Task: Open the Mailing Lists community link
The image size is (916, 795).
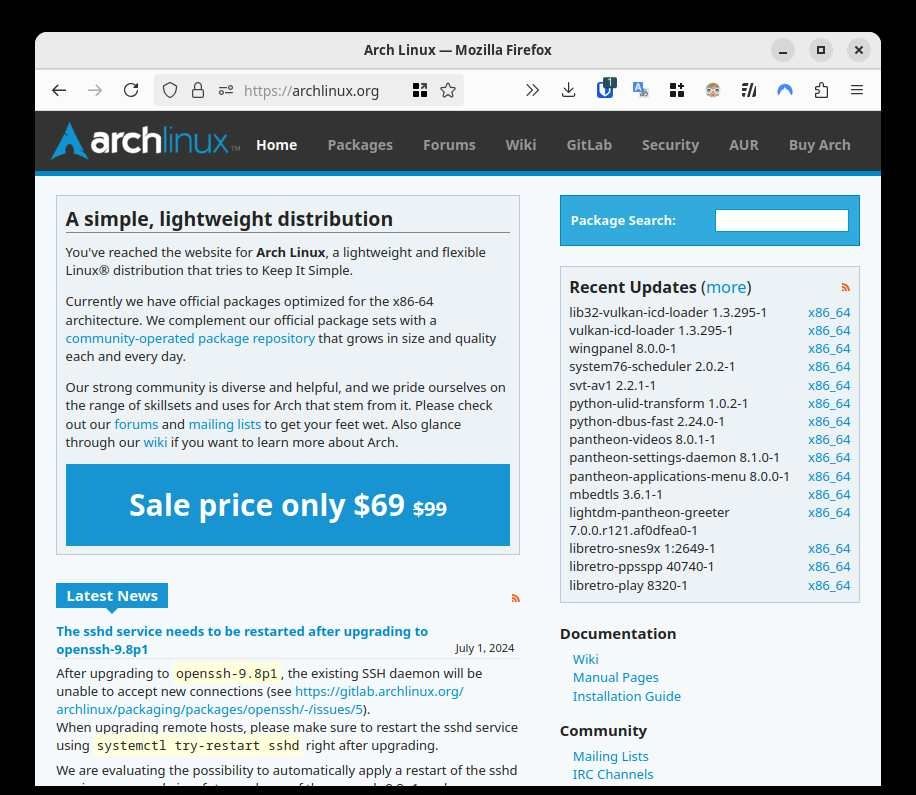Action: pyautogui.click(x=610, y=756)
